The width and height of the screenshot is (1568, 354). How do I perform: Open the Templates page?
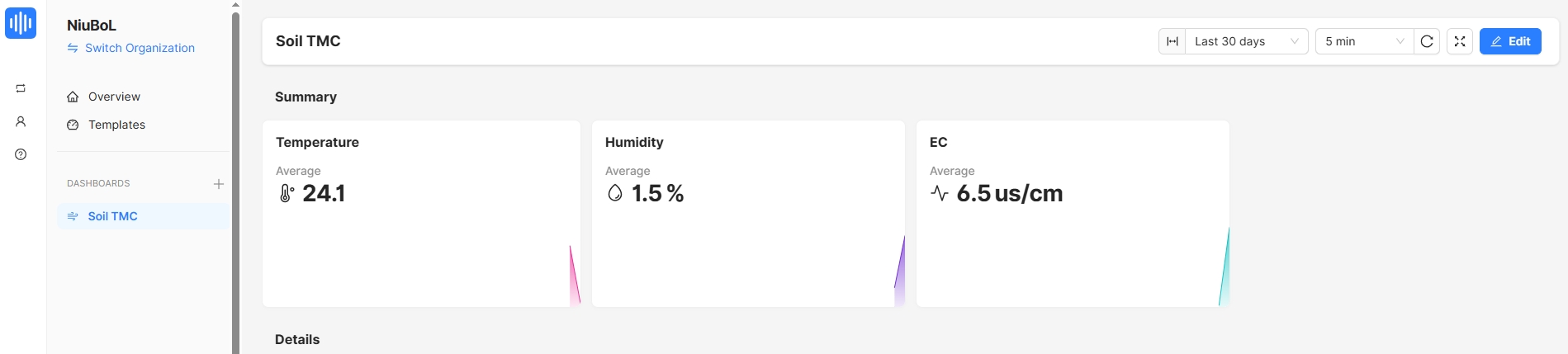[116, 125]
